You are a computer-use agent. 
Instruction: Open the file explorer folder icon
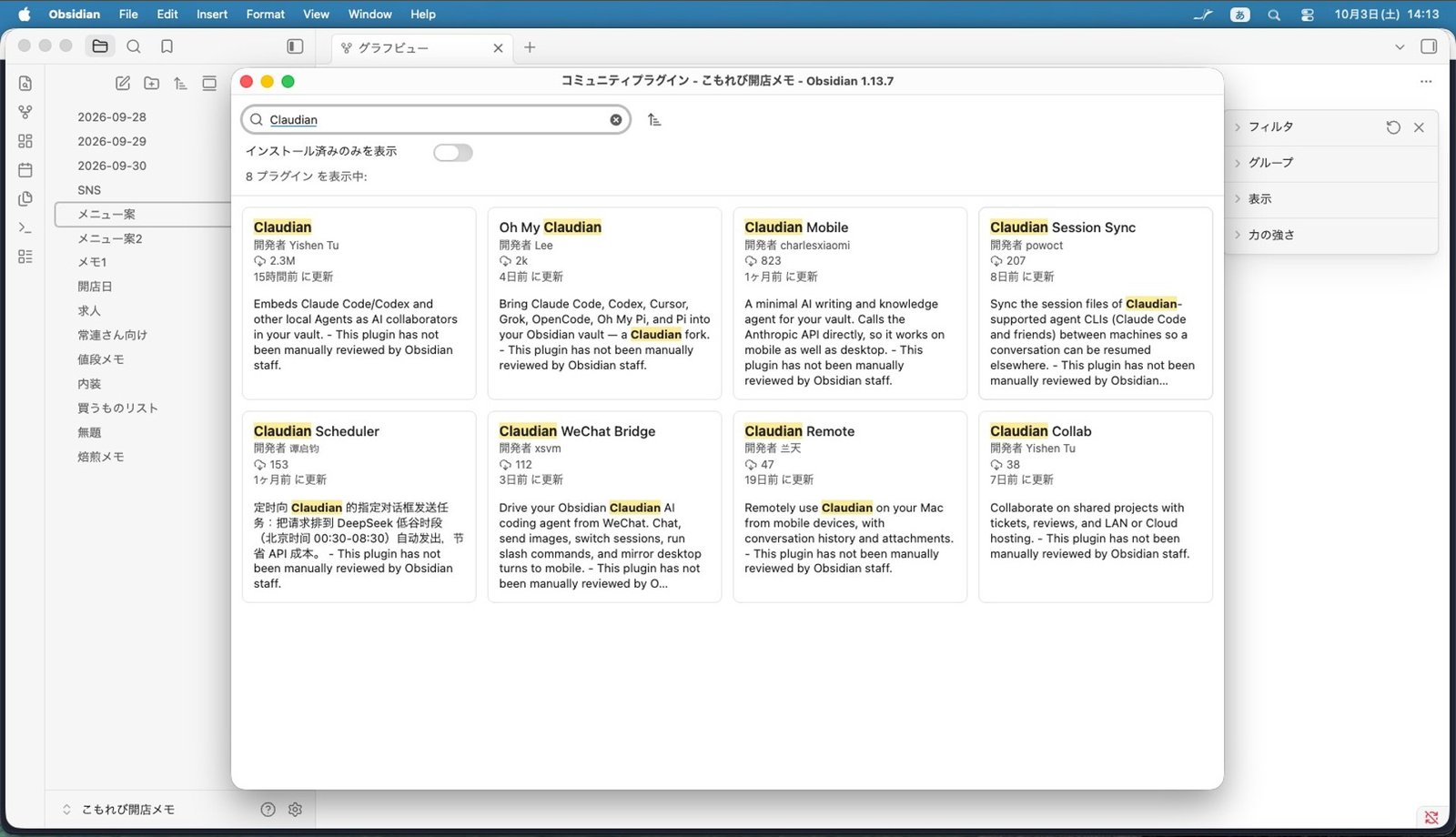point(100,46)
